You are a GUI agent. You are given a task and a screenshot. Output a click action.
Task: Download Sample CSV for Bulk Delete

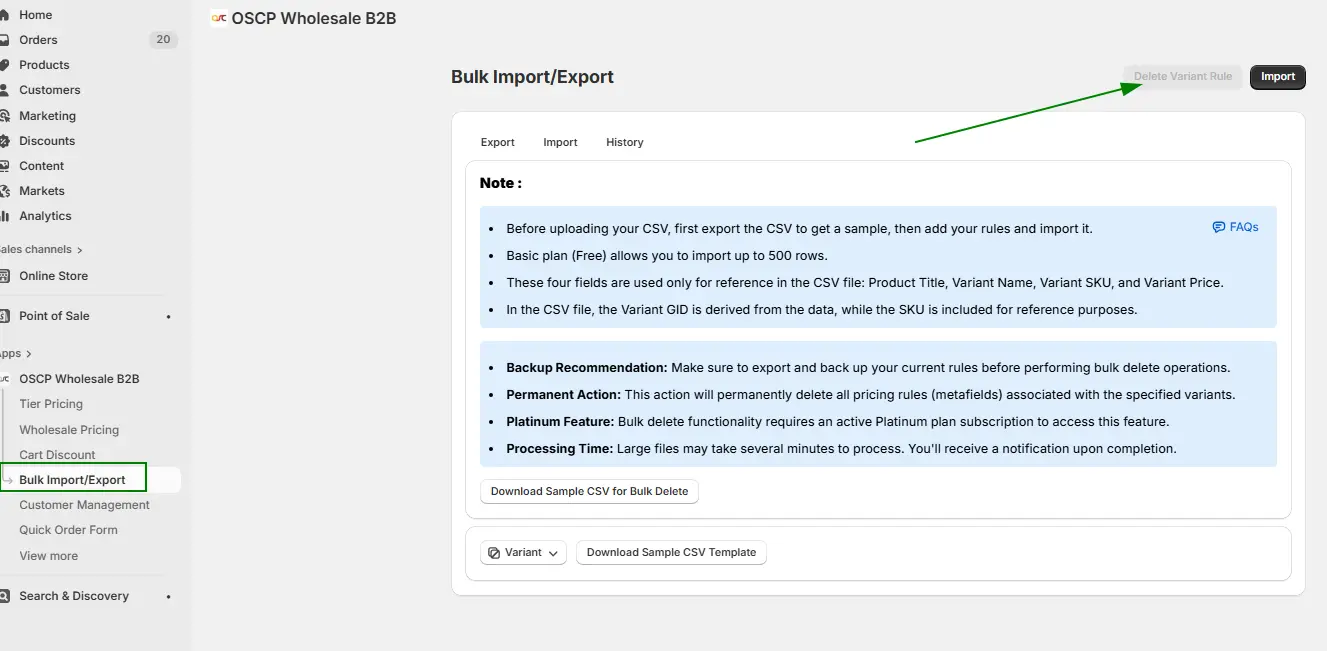tap(589, 491)
